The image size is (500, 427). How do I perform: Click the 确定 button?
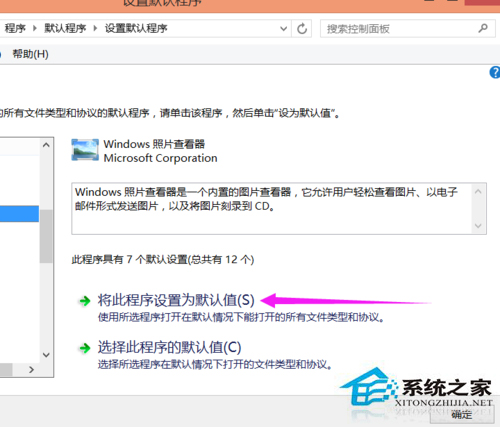tap(461, 415)
